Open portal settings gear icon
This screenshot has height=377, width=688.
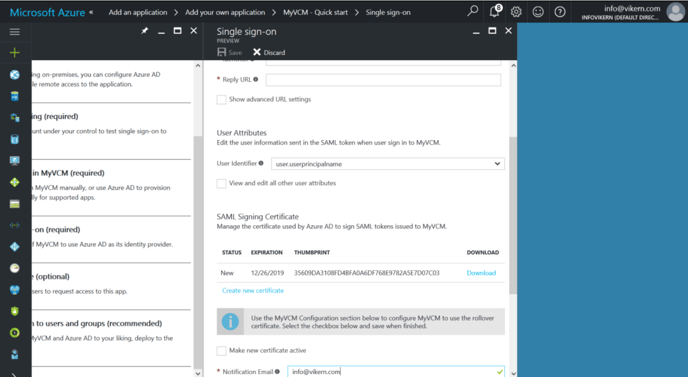[516, 12]
